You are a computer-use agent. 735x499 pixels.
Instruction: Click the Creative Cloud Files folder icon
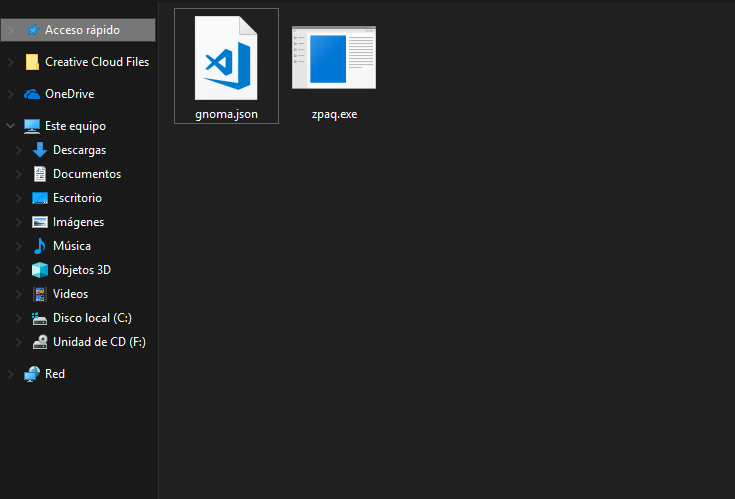coord(32,62)
